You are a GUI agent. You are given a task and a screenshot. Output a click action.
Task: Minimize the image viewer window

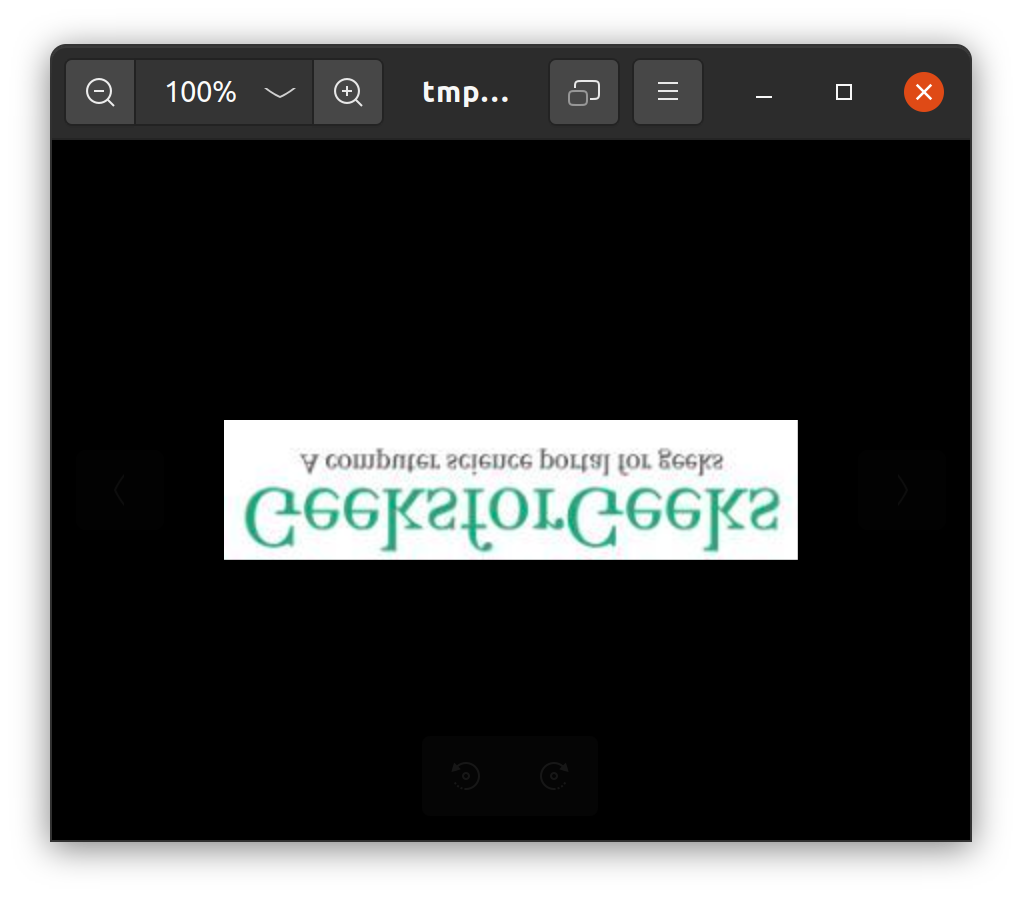click(x=764, y=93)
